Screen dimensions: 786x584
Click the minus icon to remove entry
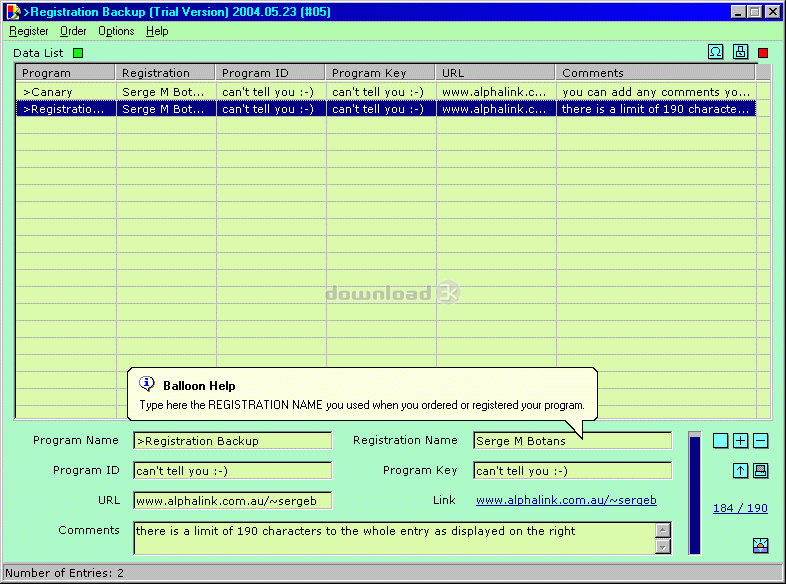pyautogui.click(x=761, y=441)
